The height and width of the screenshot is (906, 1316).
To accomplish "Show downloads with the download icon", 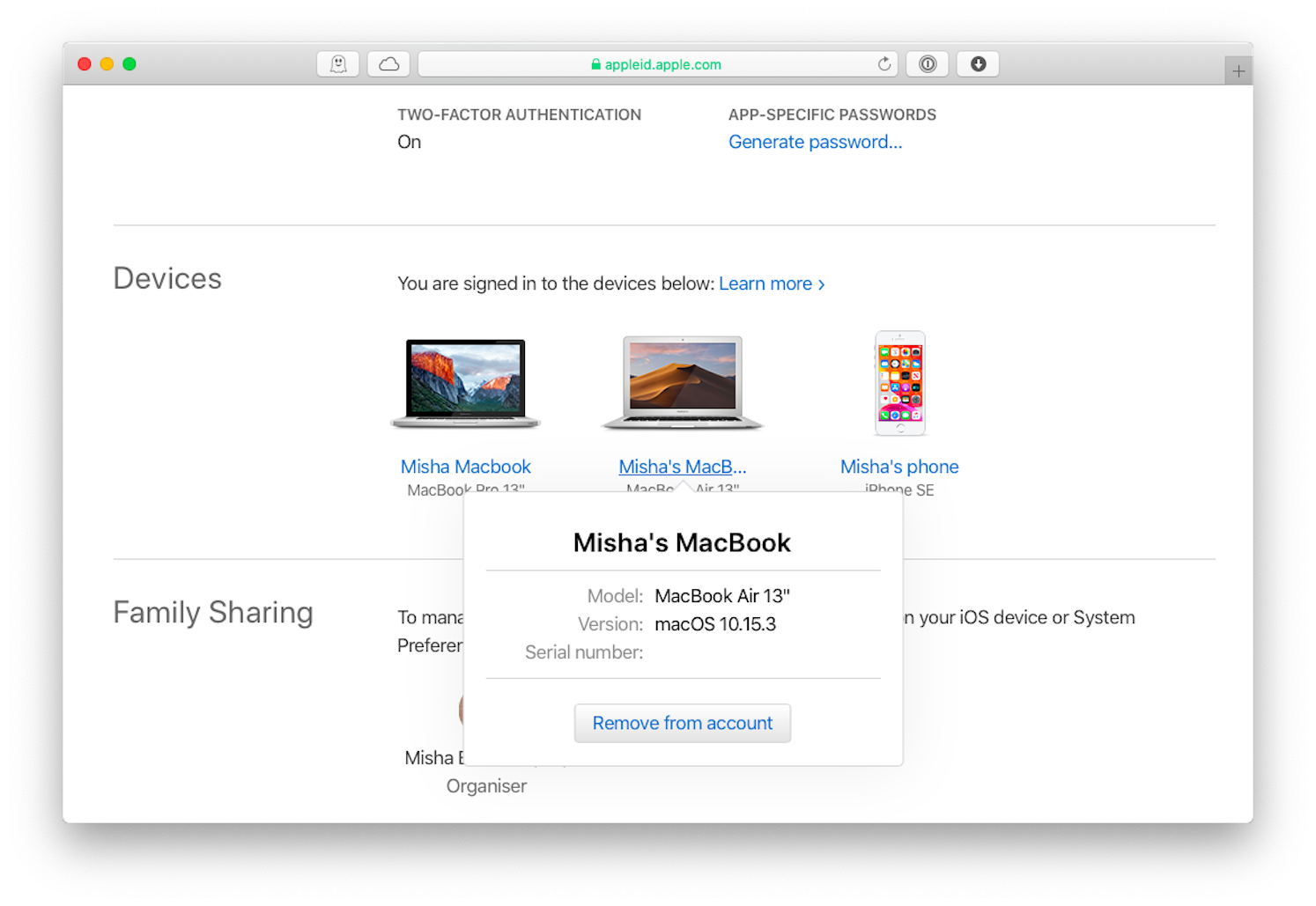I will [x=978, y=63].
